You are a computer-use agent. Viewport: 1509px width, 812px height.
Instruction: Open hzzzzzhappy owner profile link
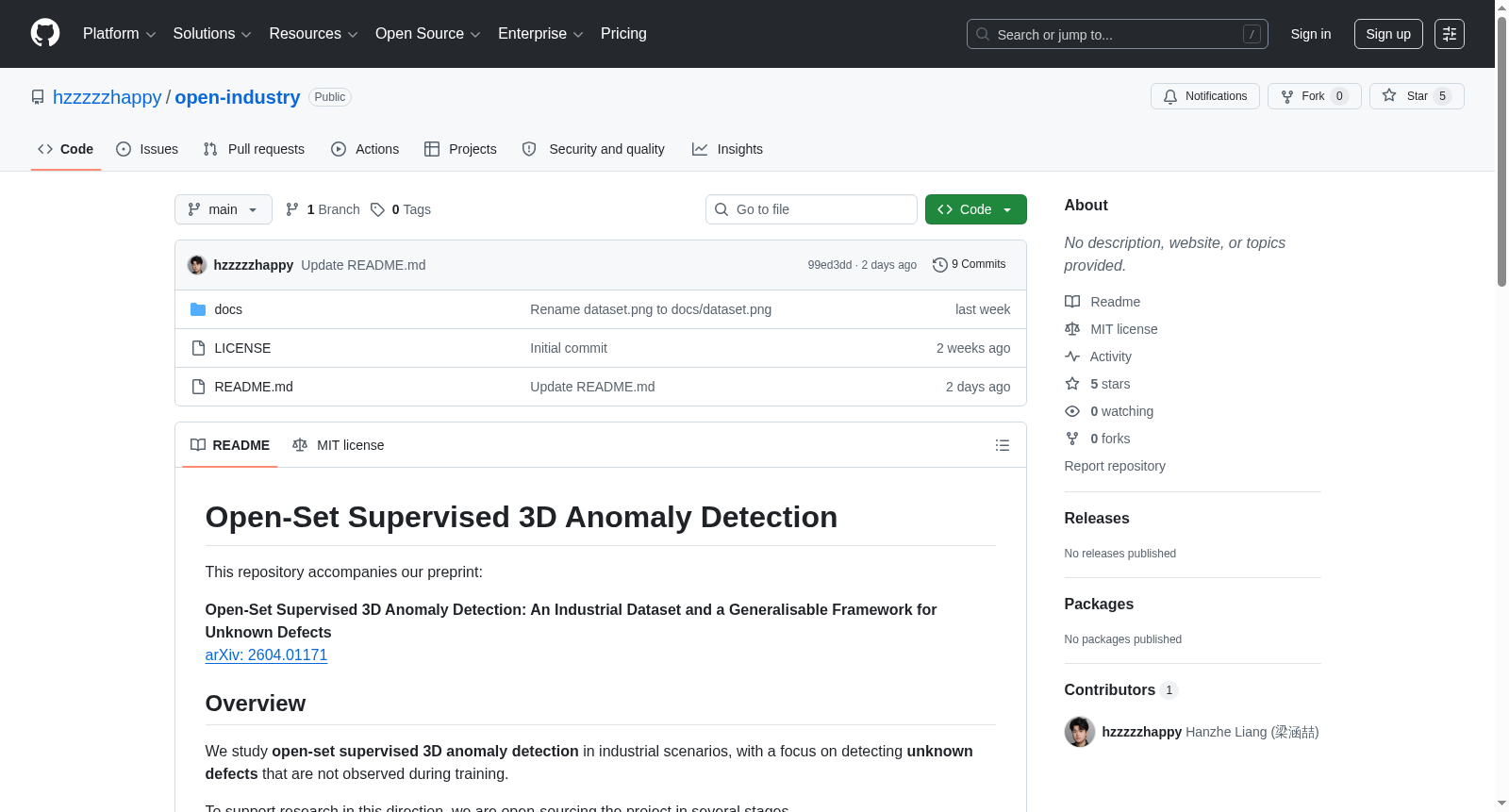(x=108, y=97)
